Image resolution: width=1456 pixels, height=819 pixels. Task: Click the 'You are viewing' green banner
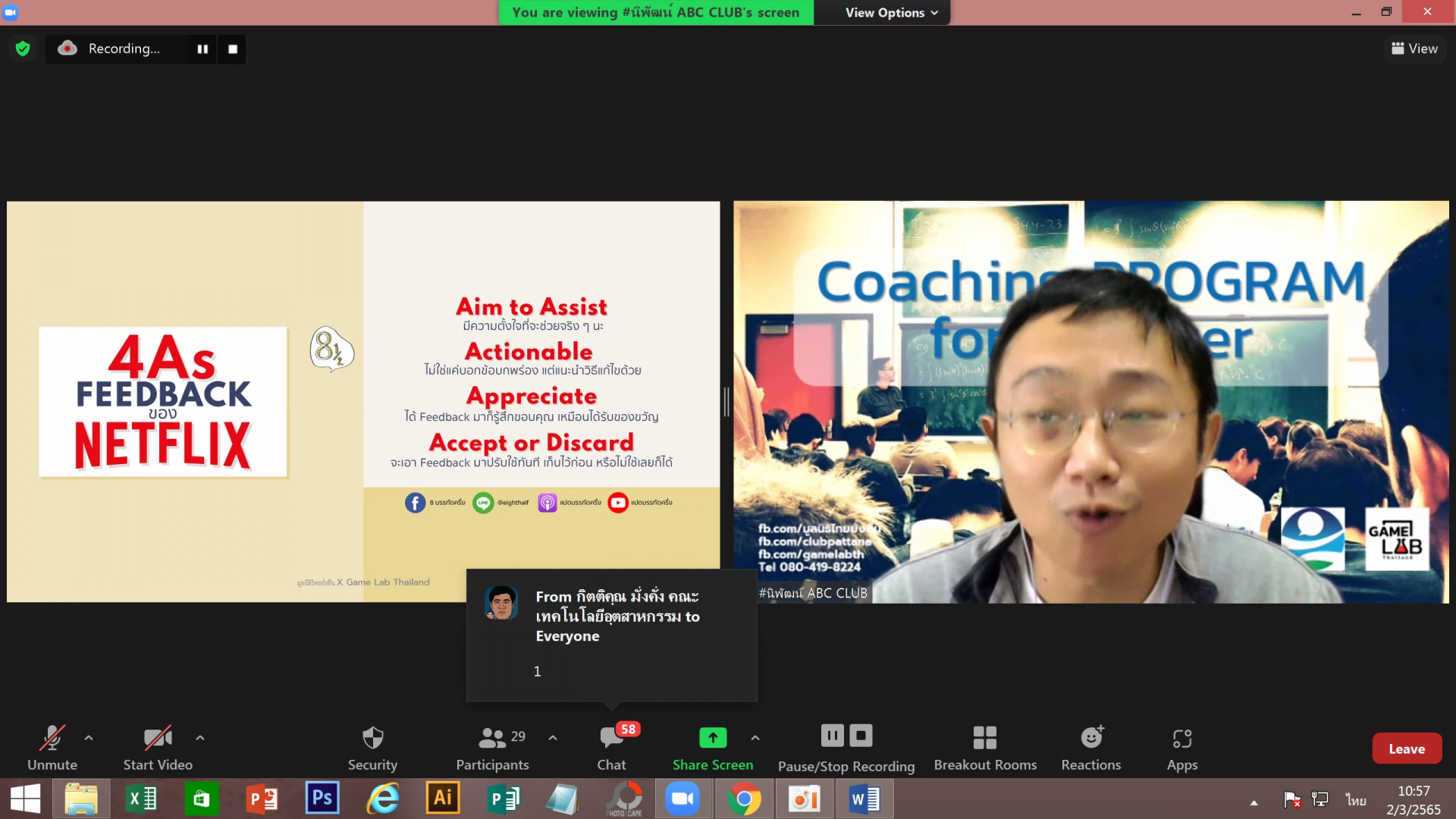[x=656, y=12]
